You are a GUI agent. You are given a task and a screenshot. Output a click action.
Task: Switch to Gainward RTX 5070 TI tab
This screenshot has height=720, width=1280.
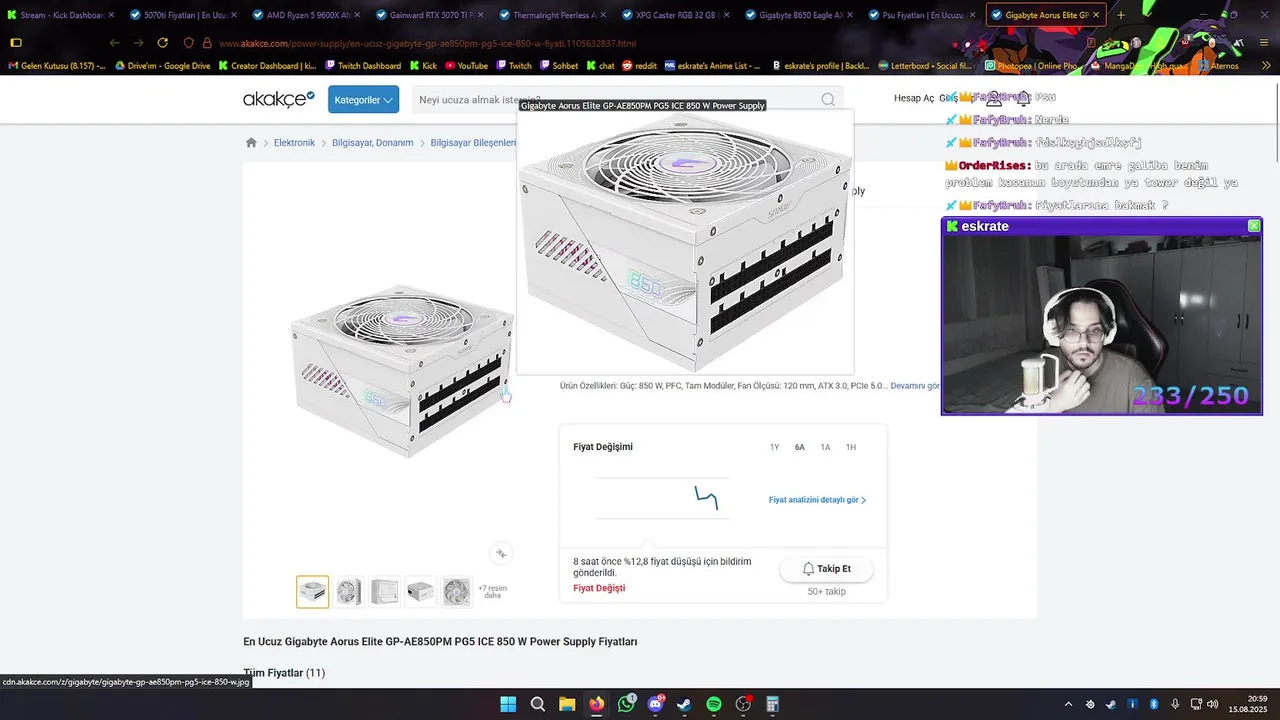428,15
